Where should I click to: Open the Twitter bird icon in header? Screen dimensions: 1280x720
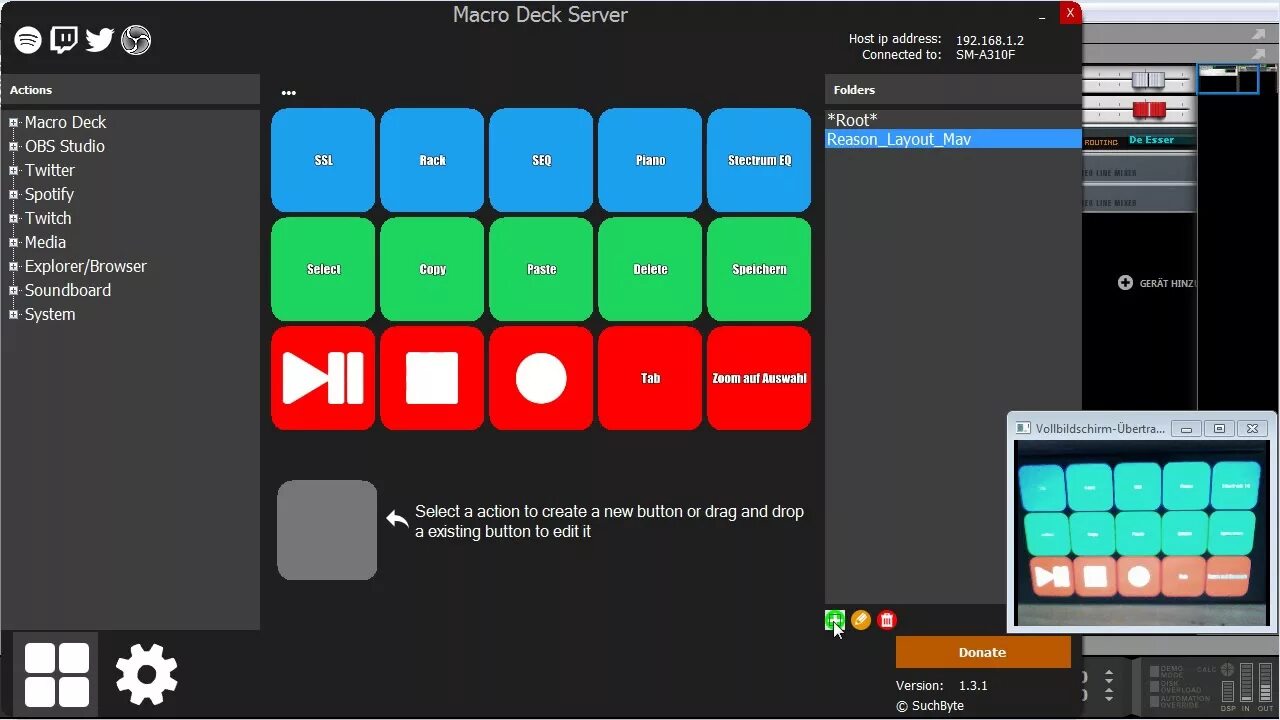tap(100, 40)
